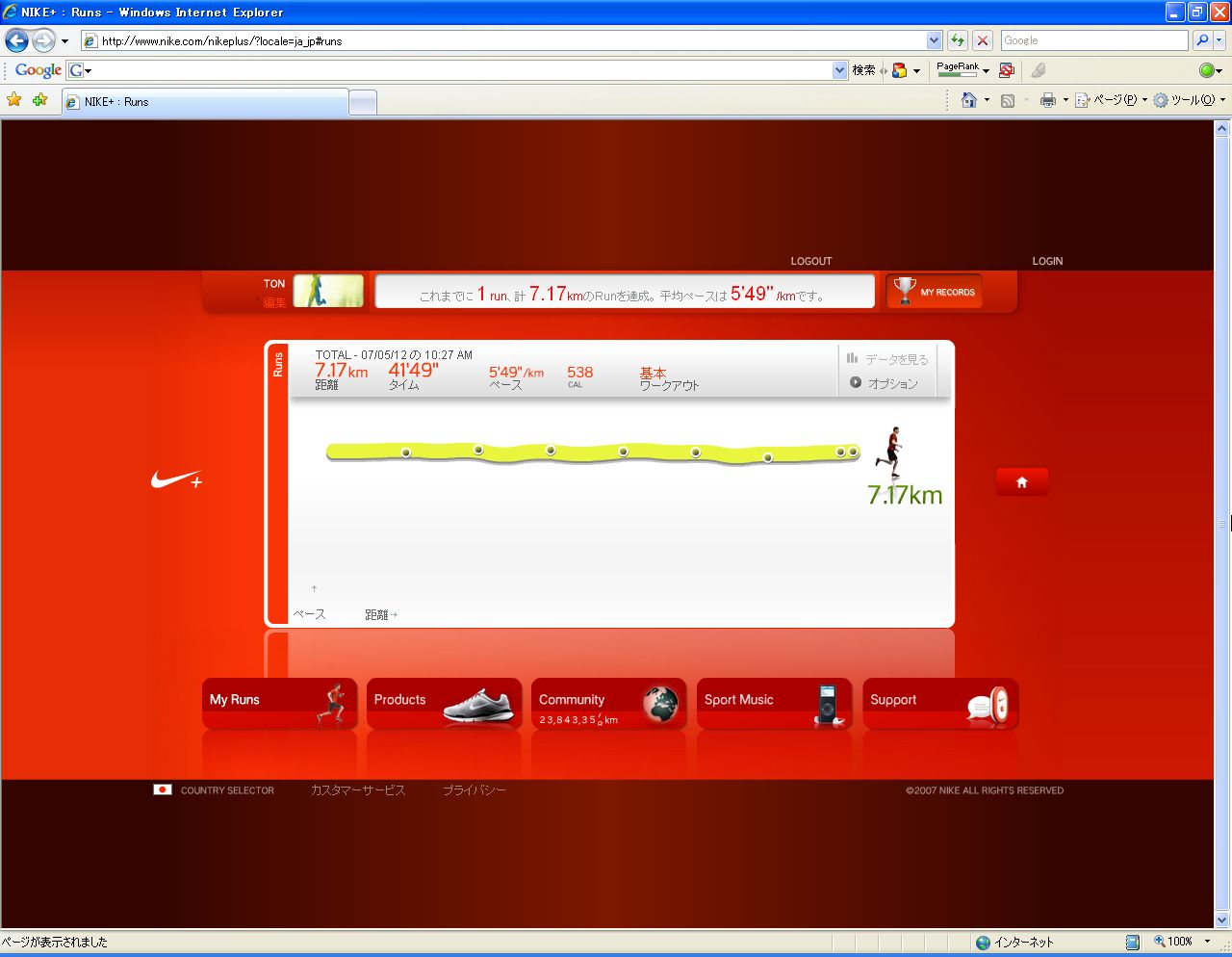Click the fifth kilometer marker on the run graph

pyautogui.click(x=696, y=452)
